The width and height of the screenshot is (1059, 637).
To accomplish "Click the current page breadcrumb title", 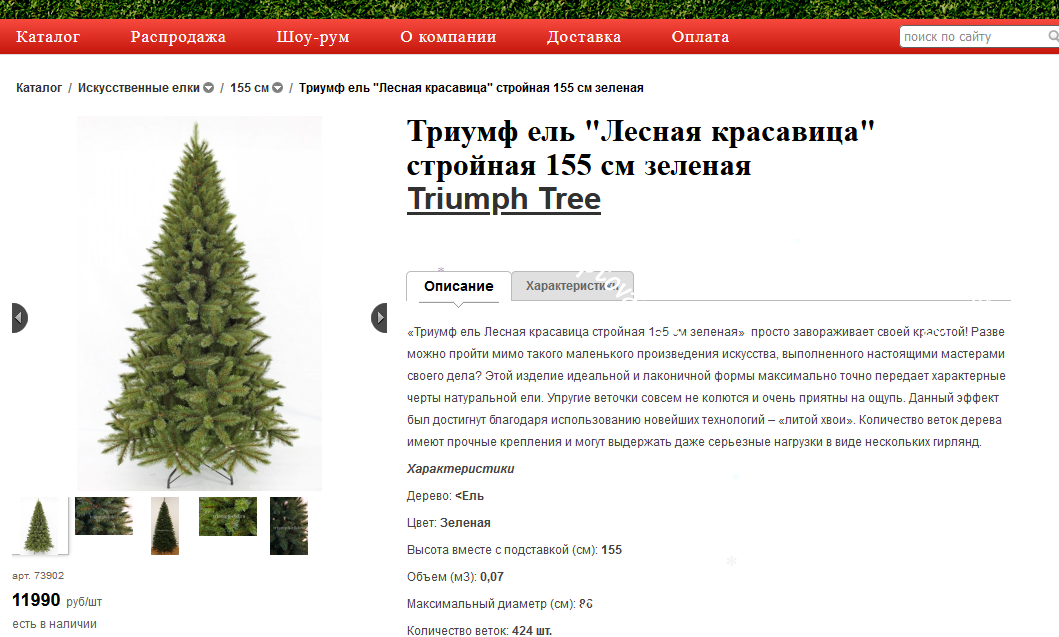I will (x=471, y=88).
